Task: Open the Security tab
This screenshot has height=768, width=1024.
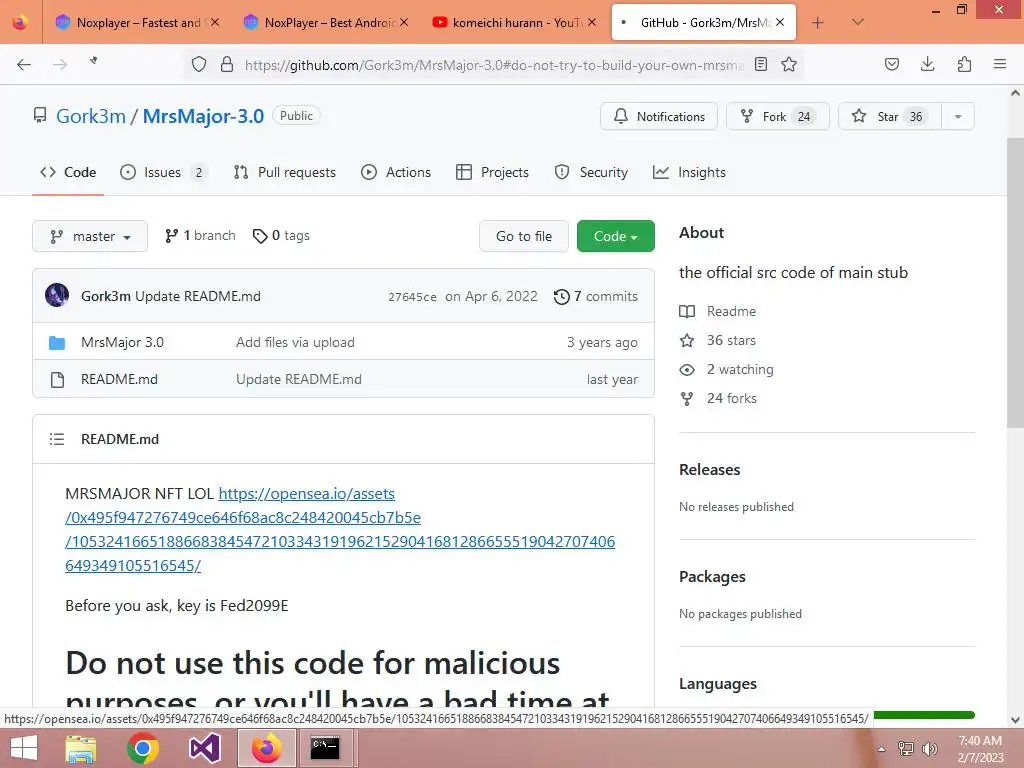Action: click(x=591, y=172)
